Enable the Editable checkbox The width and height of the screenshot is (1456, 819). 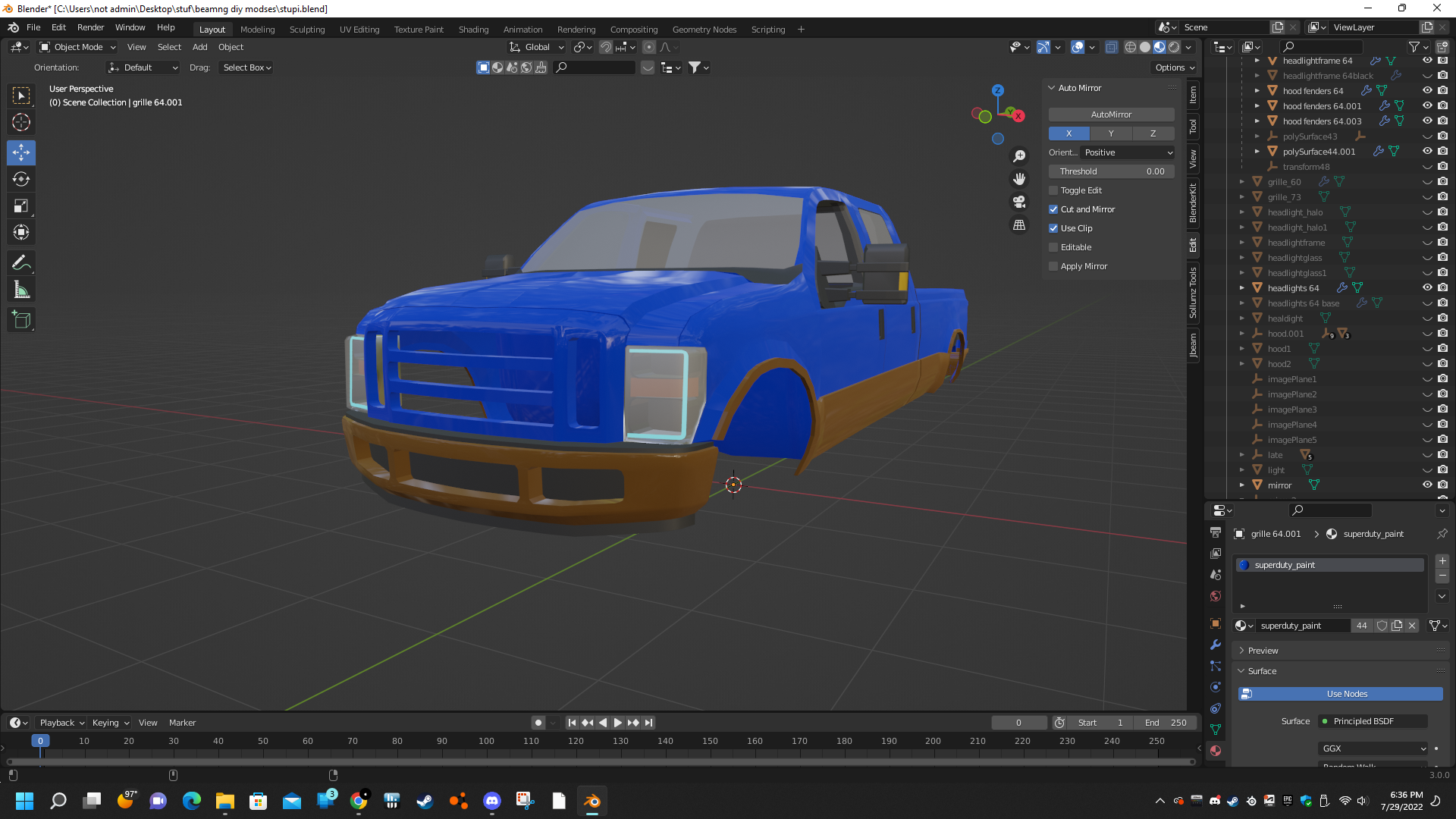tap(1053, 247)
